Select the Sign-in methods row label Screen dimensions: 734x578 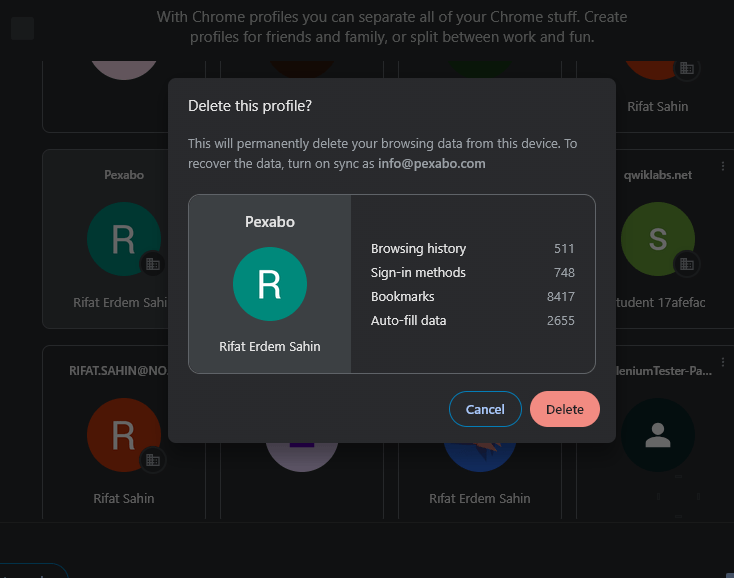[418, 272]
